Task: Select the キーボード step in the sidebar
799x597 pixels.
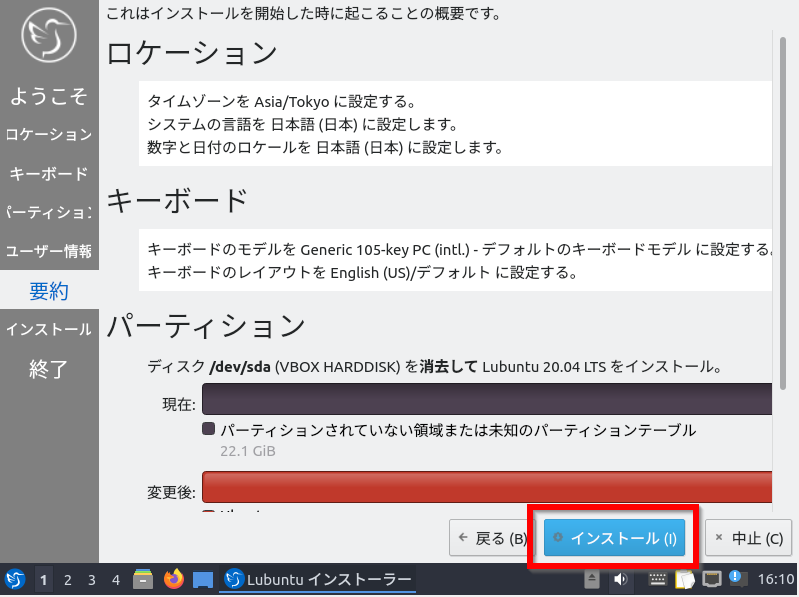Action: (49, 174)
